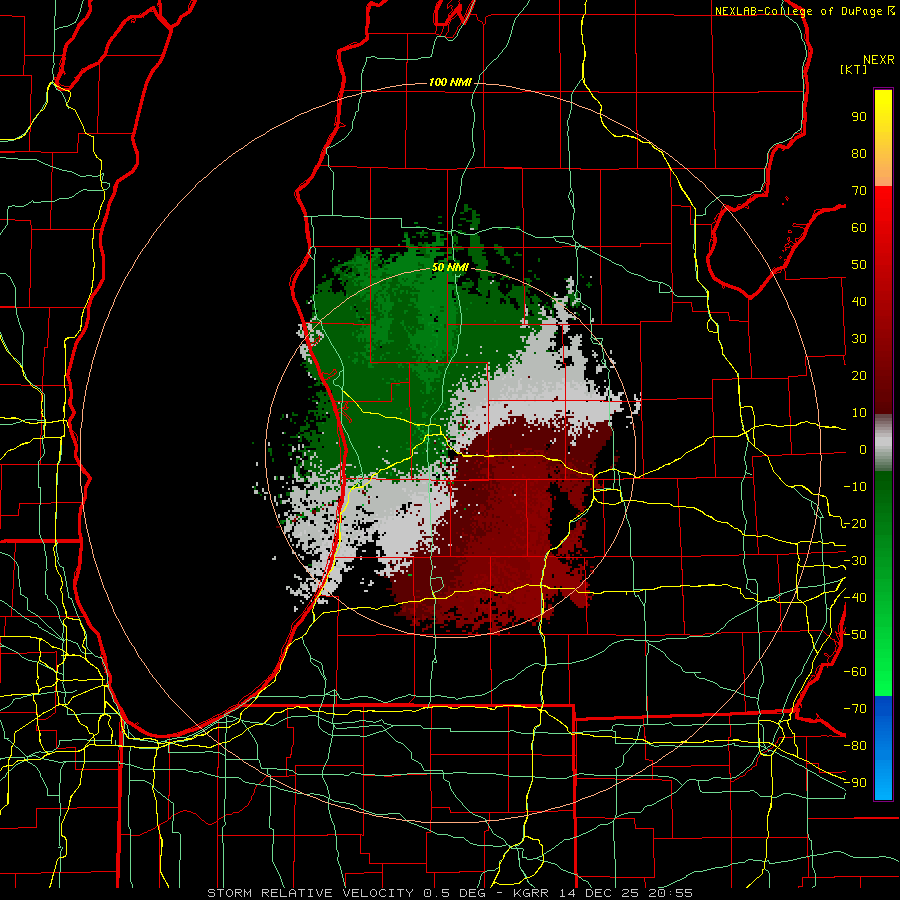Click the 80 value on the velocity scale

pyautogui.click(x=859, y=154)
